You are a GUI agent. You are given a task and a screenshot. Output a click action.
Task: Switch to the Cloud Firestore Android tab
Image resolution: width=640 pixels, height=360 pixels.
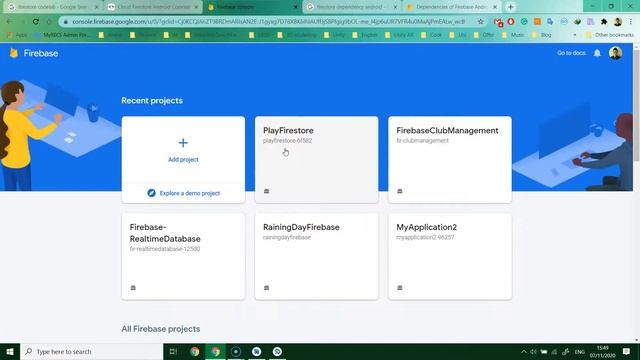click(x=153, y=7)
